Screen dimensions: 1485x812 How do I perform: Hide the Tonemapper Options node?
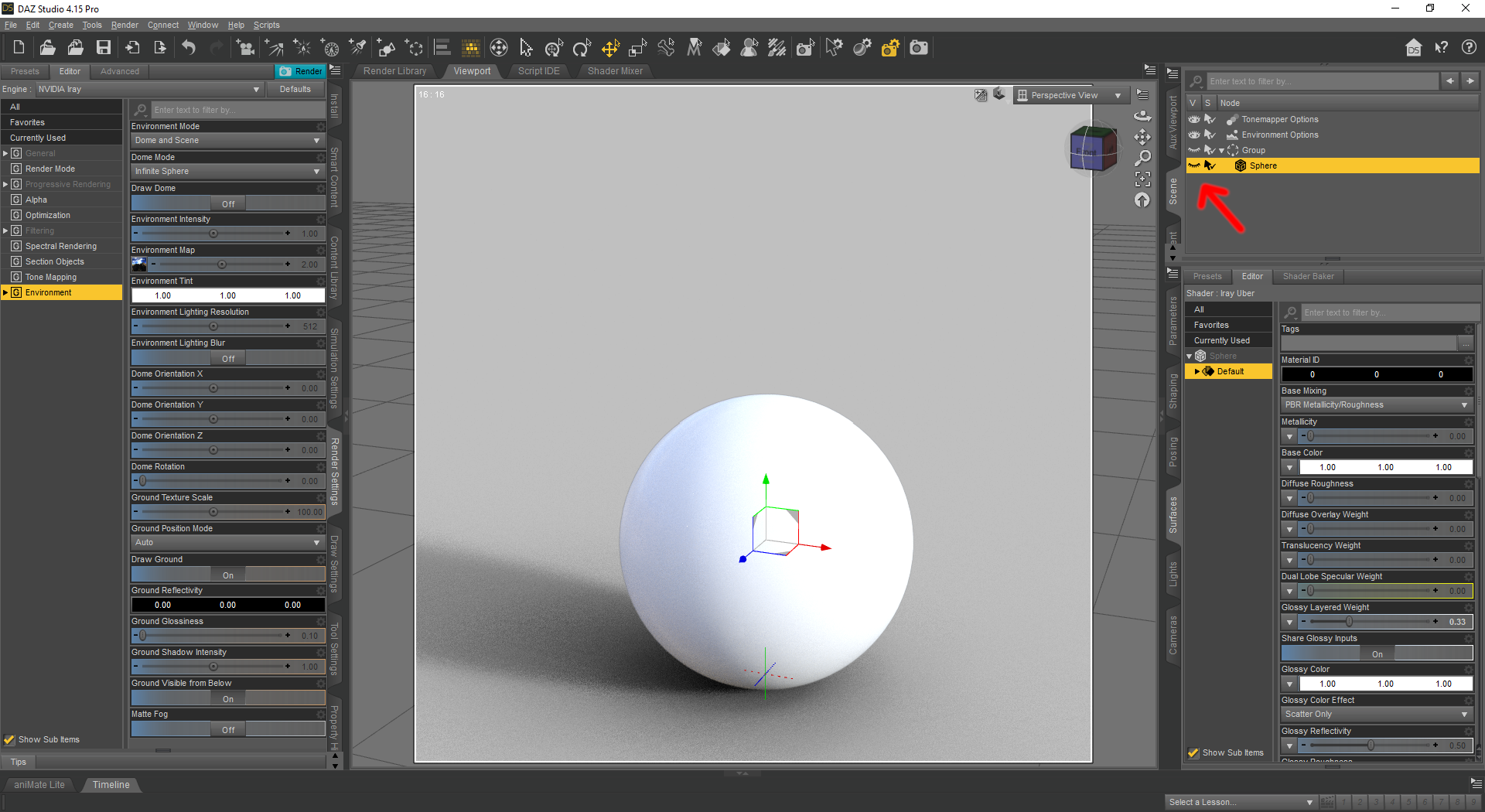point(1193,119)
